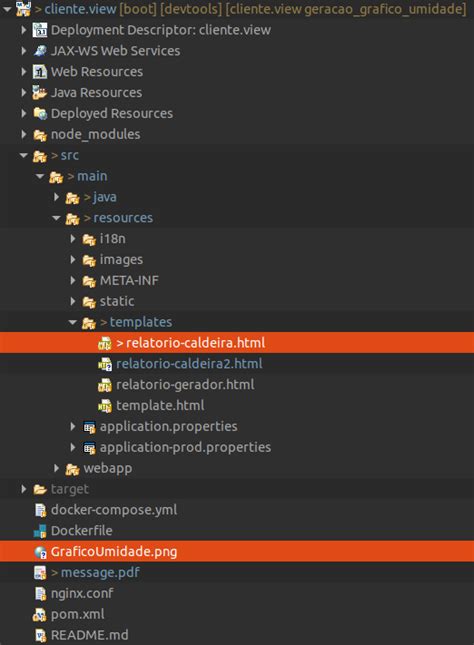Viewport: 474px width, 645px height.
Task: Collapse the main folder arrow
Action: pos(40,176)
